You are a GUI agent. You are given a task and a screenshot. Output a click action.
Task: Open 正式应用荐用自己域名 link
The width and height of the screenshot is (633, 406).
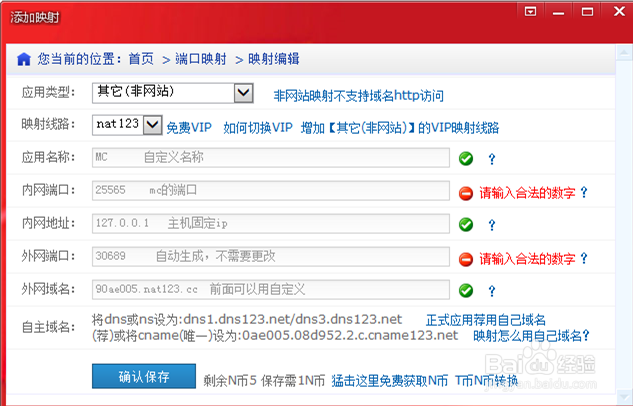[x=486, y=320]
